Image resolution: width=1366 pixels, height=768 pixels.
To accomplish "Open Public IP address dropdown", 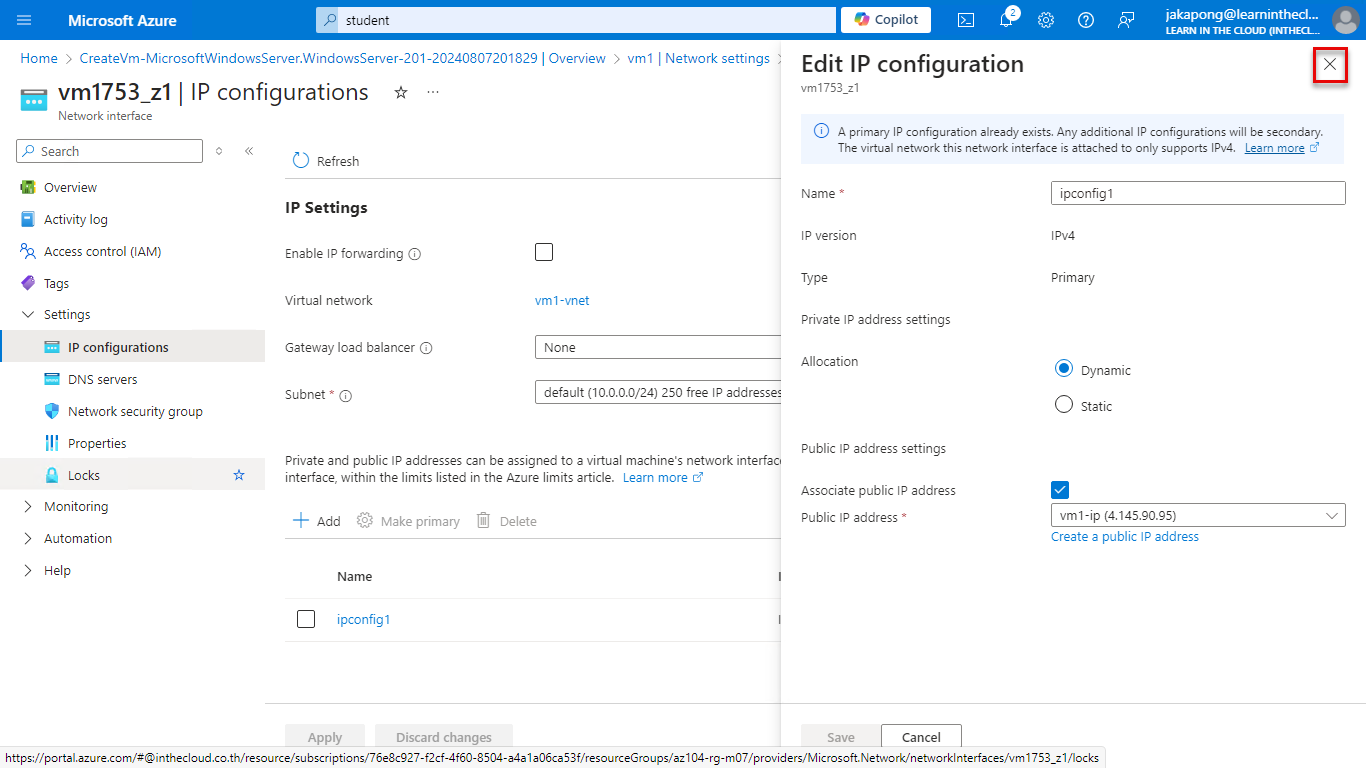I will 1198,515.
